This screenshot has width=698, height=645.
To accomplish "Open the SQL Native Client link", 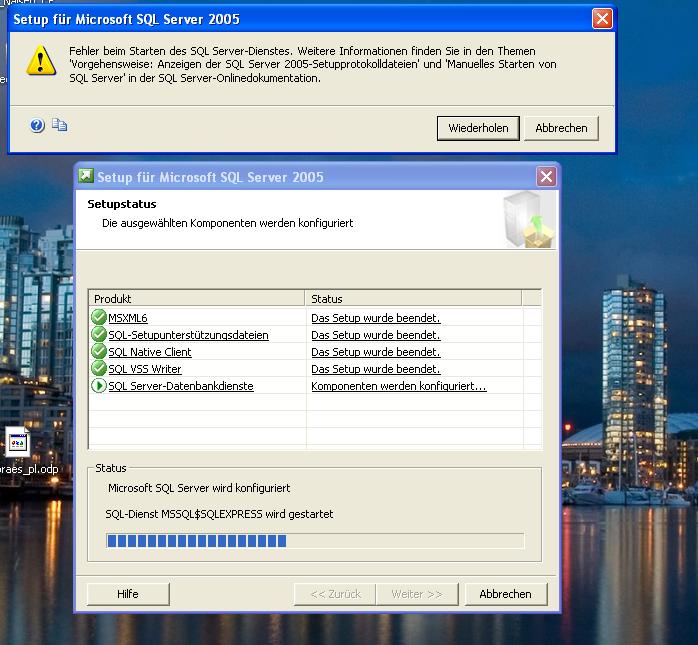I will click(x=150, y=352).
